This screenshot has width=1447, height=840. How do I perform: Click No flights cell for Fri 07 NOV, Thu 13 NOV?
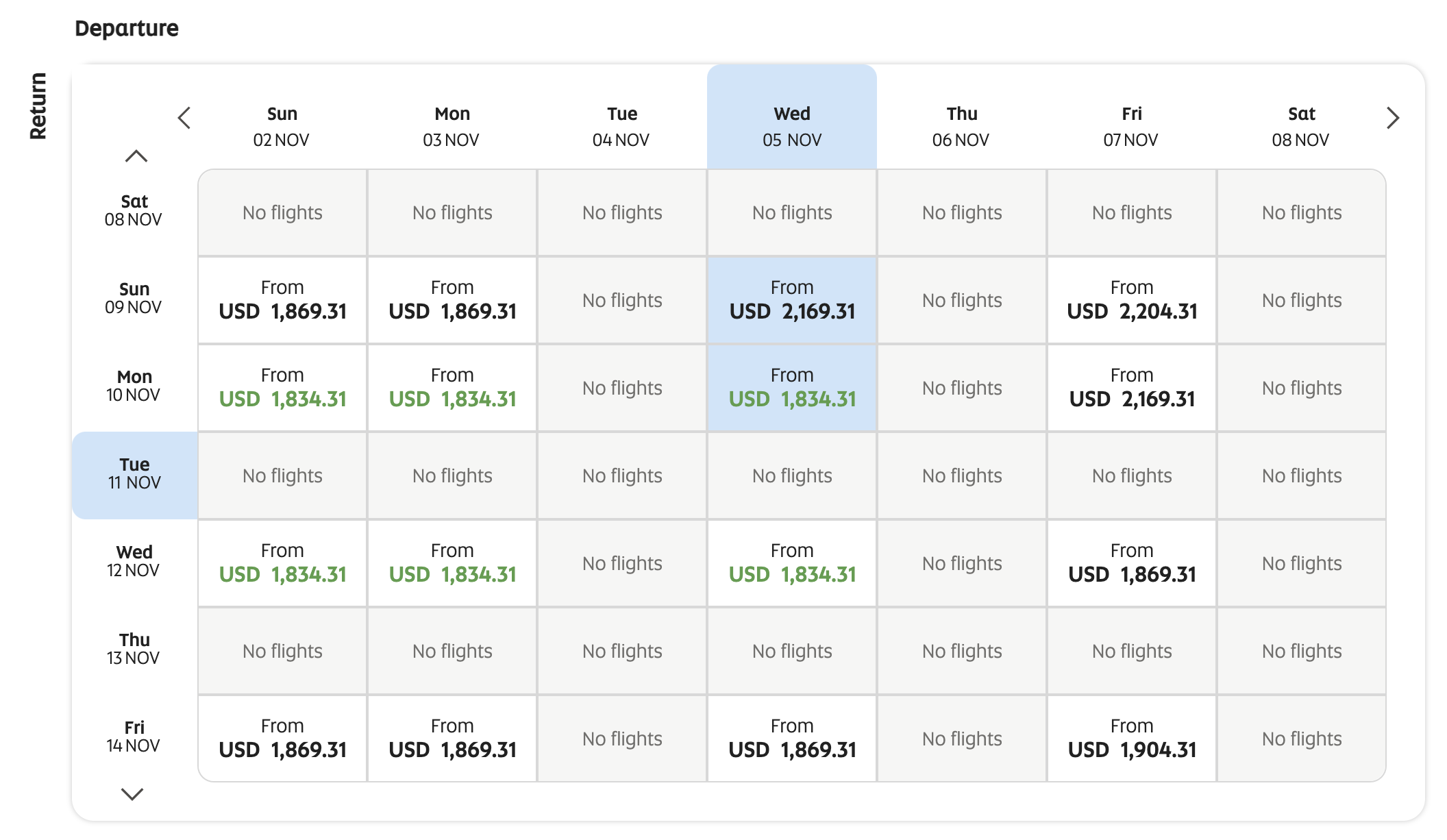[x=1132, y=651]
